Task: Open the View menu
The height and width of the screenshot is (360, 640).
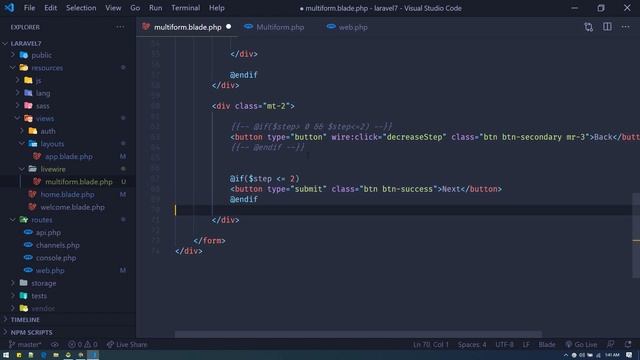Action: (113, 8)
